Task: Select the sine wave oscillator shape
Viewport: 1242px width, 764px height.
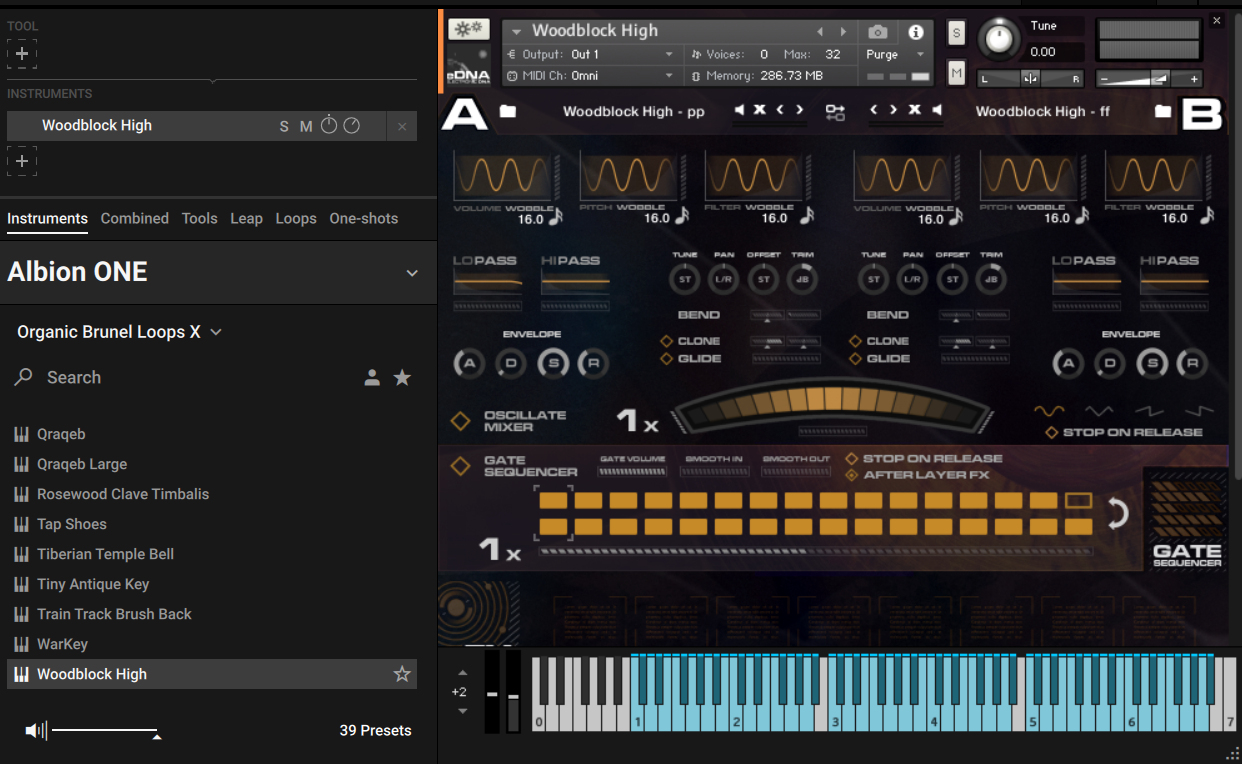Action: click(x=1048, y=411)
